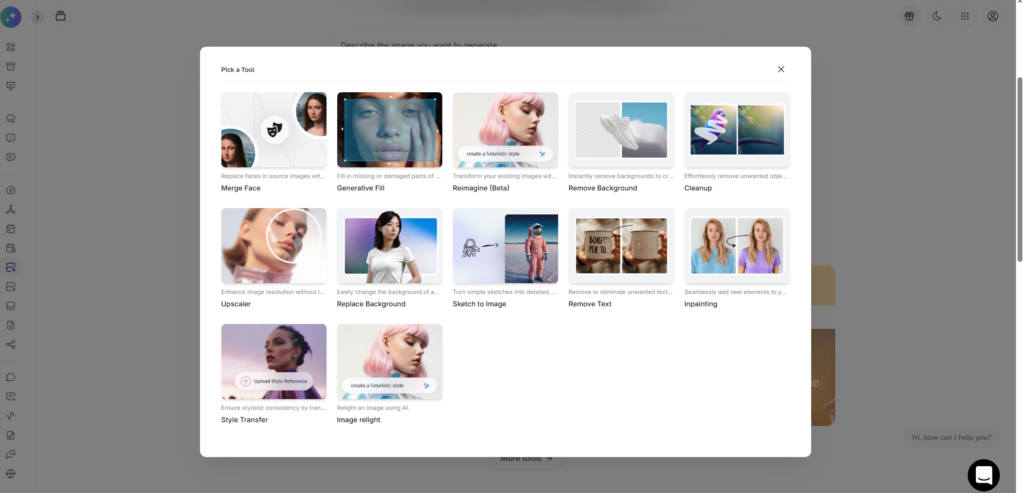This screenshot has width=1024, height=493.
Task: Select the Merge Face tool
Action: point(273,130)
